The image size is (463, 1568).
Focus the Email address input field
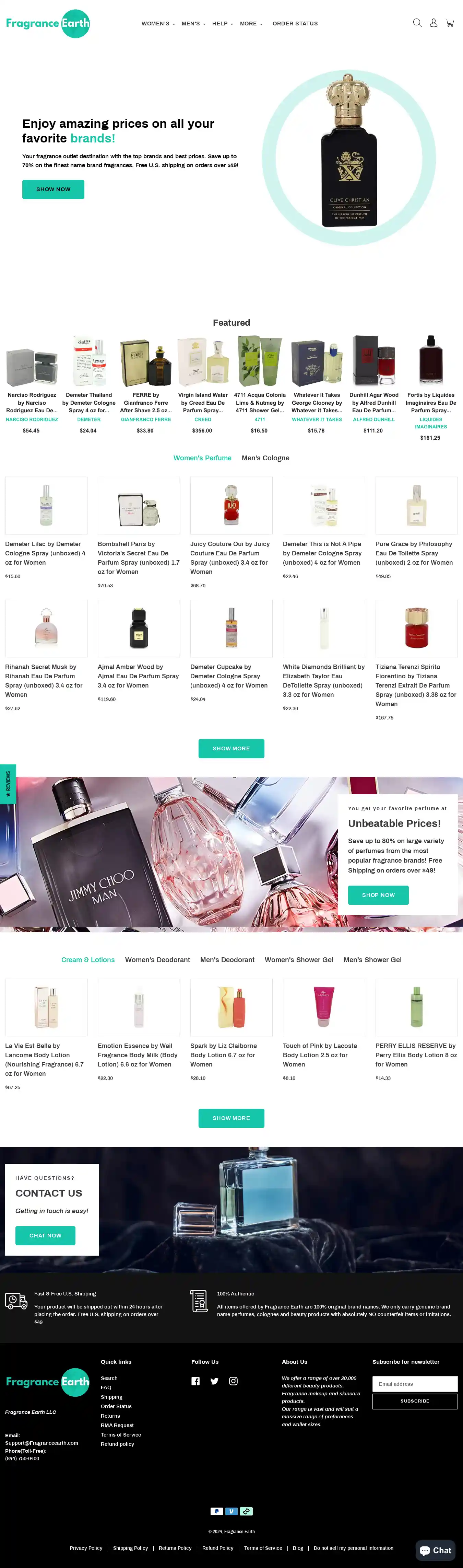click(x=415, y=1384)
